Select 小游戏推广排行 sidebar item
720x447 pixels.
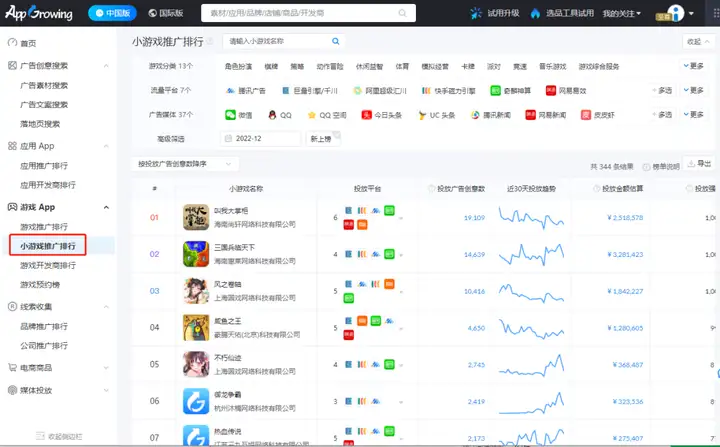pyautogui.click(x=48, y=246)
